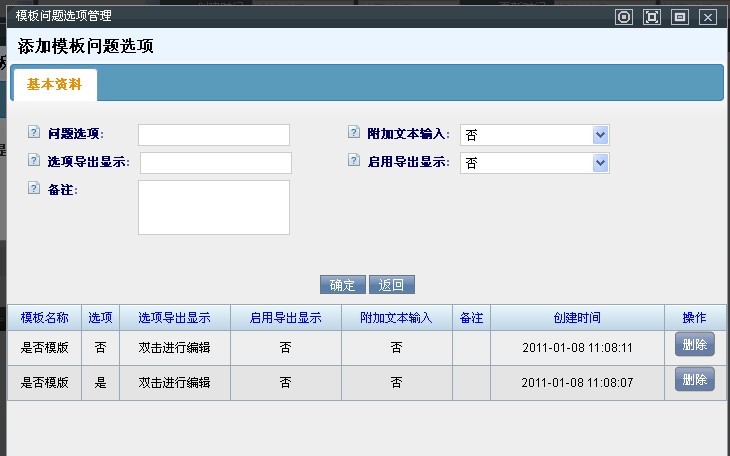730x456 pixels.
Task: Click the help icon beside 备注
Action: (x=33, y=188)
